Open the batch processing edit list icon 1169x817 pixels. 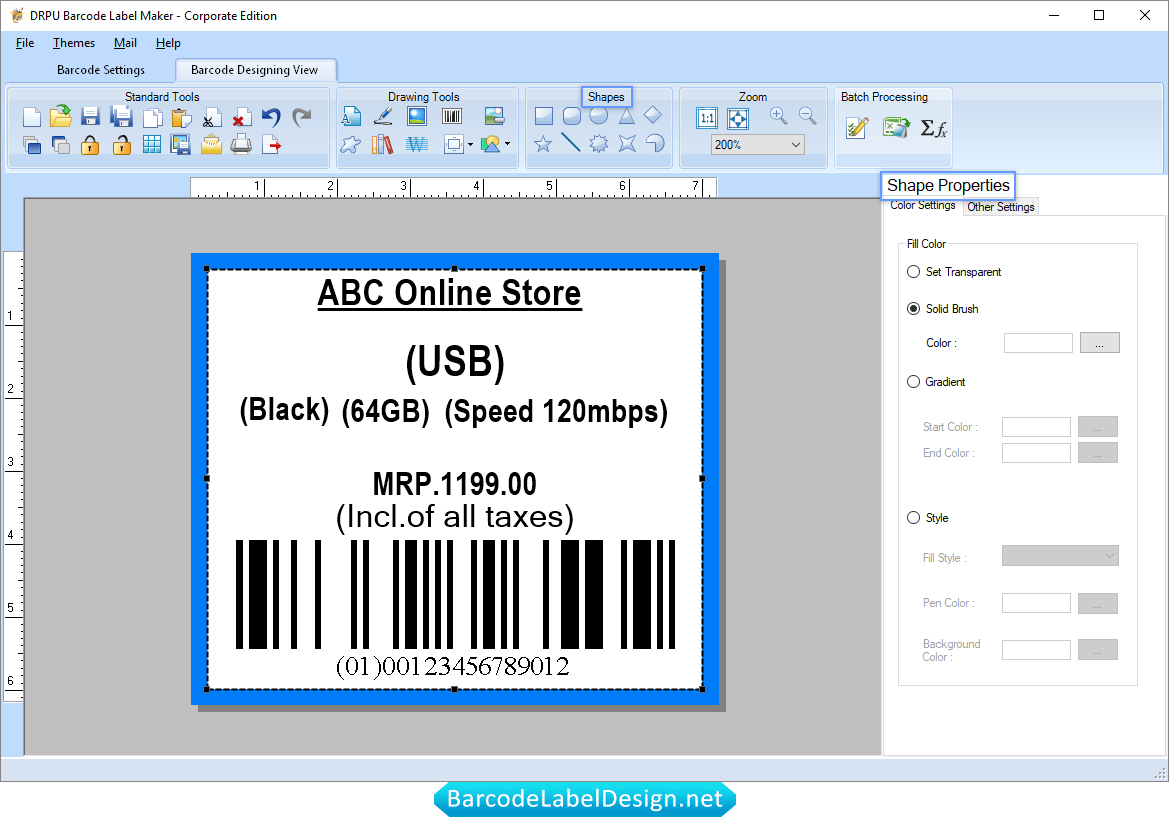tap(857, 128)
